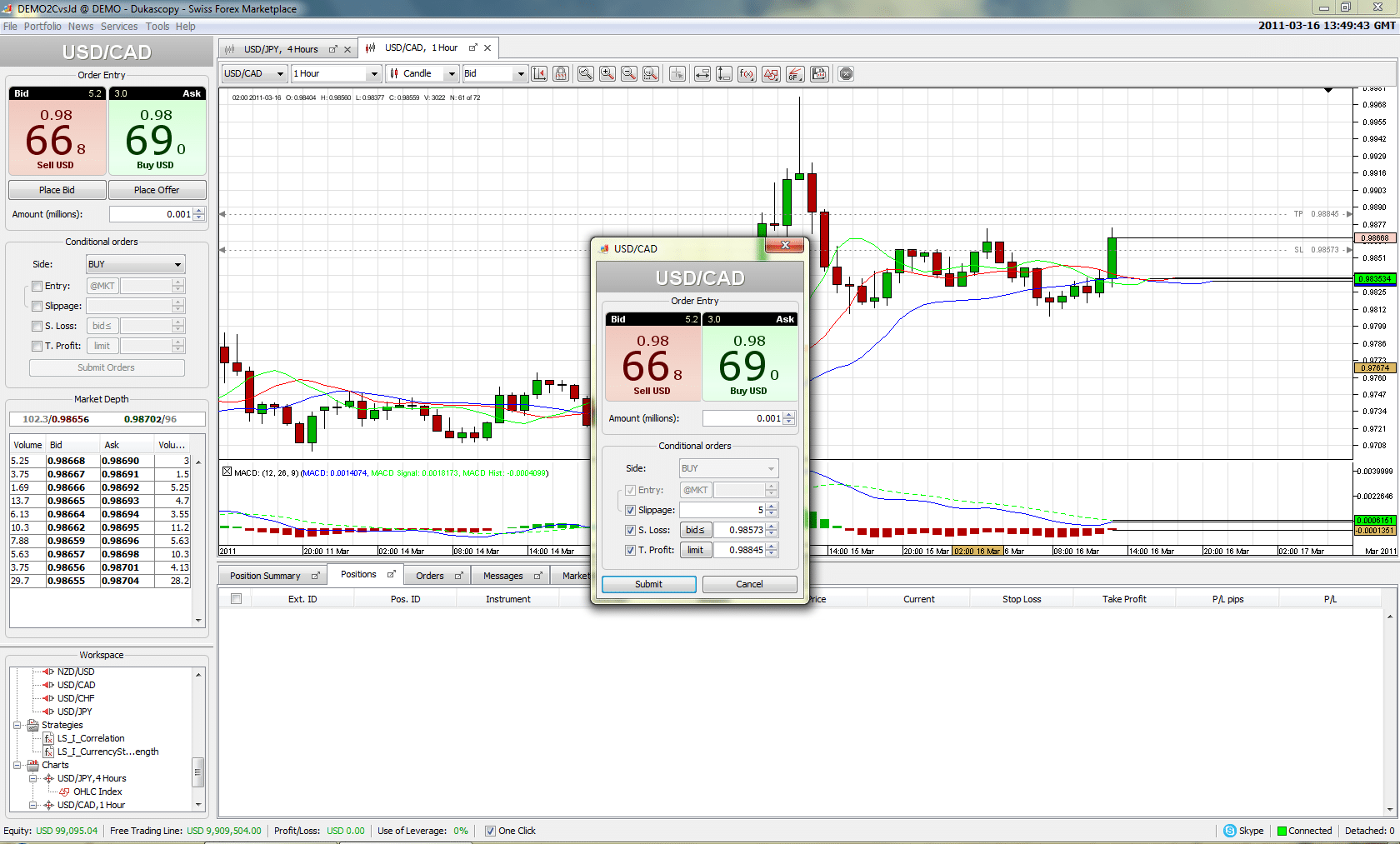
Task: Zoom in with the plus magnifier icon
Action: [x=607, y=74]
